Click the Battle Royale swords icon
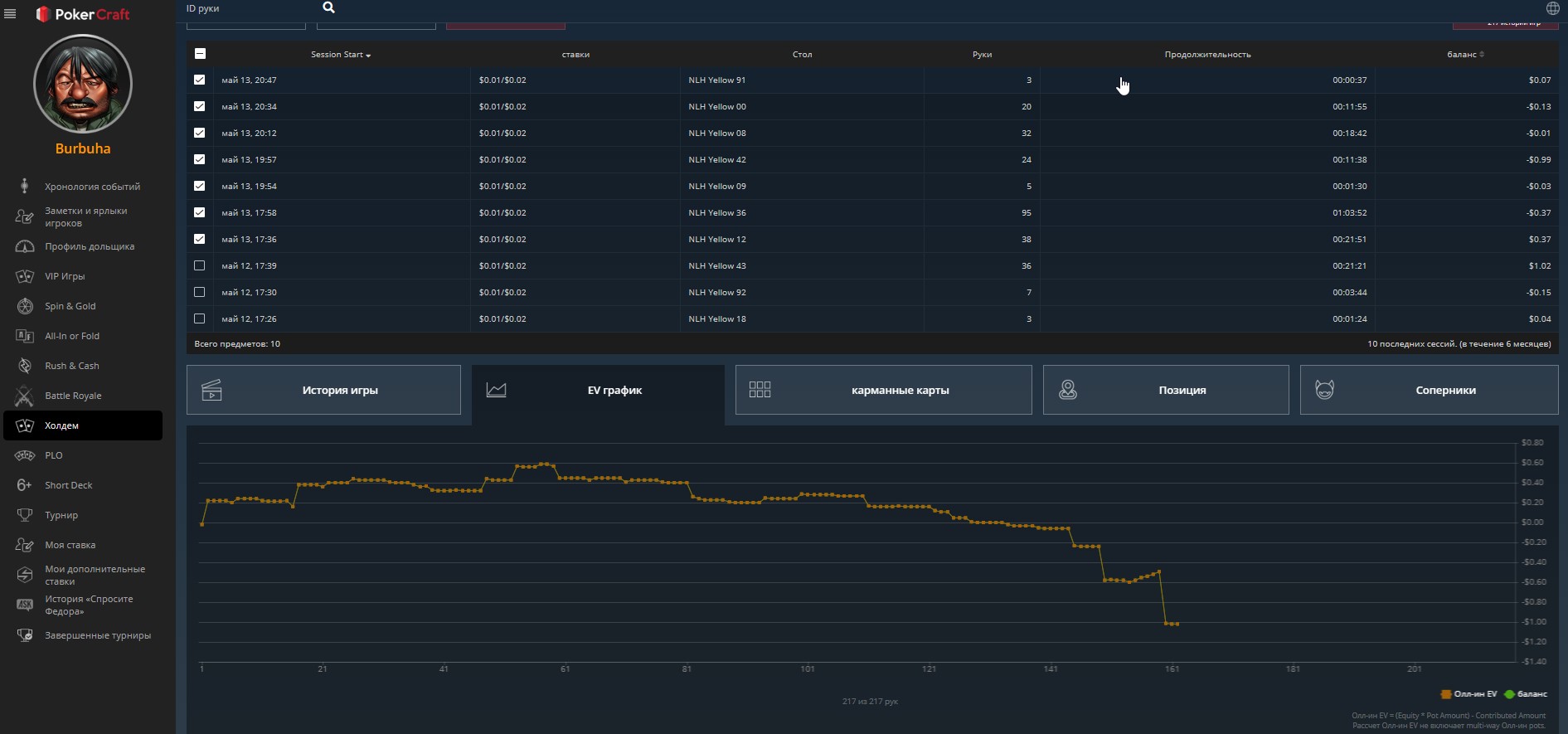This screenshot has height=734, width=1568. tap(25, 396)
